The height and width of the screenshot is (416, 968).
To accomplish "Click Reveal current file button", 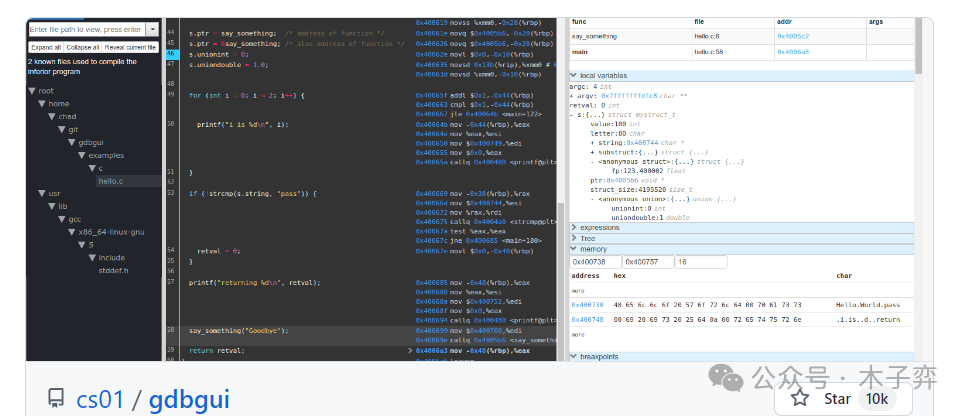I will [130, 47].
